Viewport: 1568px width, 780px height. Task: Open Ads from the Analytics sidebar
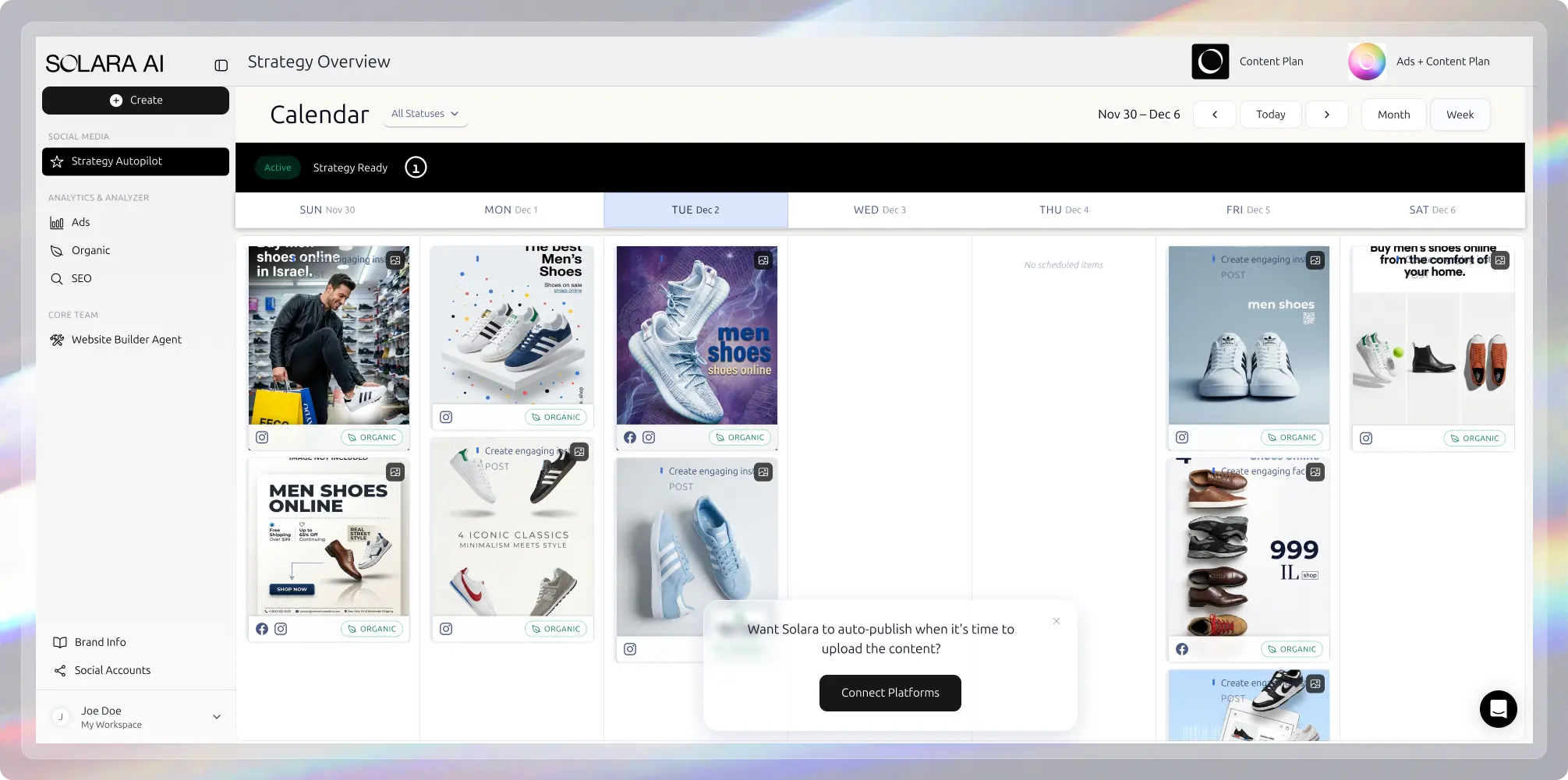point(80,222)
